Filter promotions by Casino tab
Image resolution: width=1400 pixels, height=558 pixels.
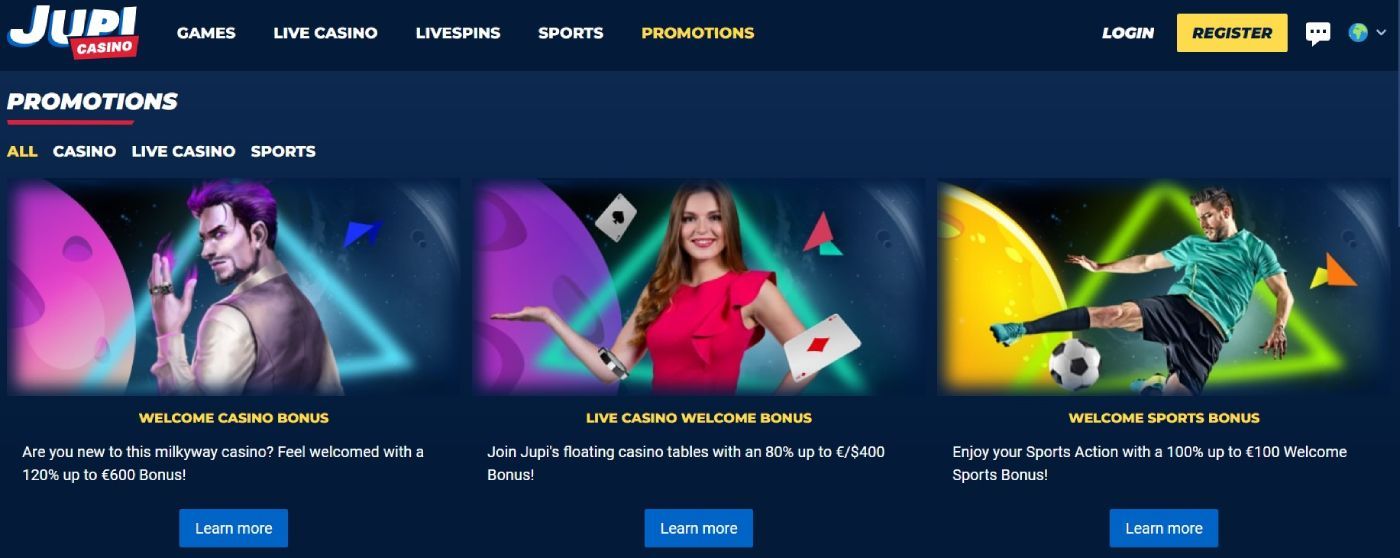84,151
